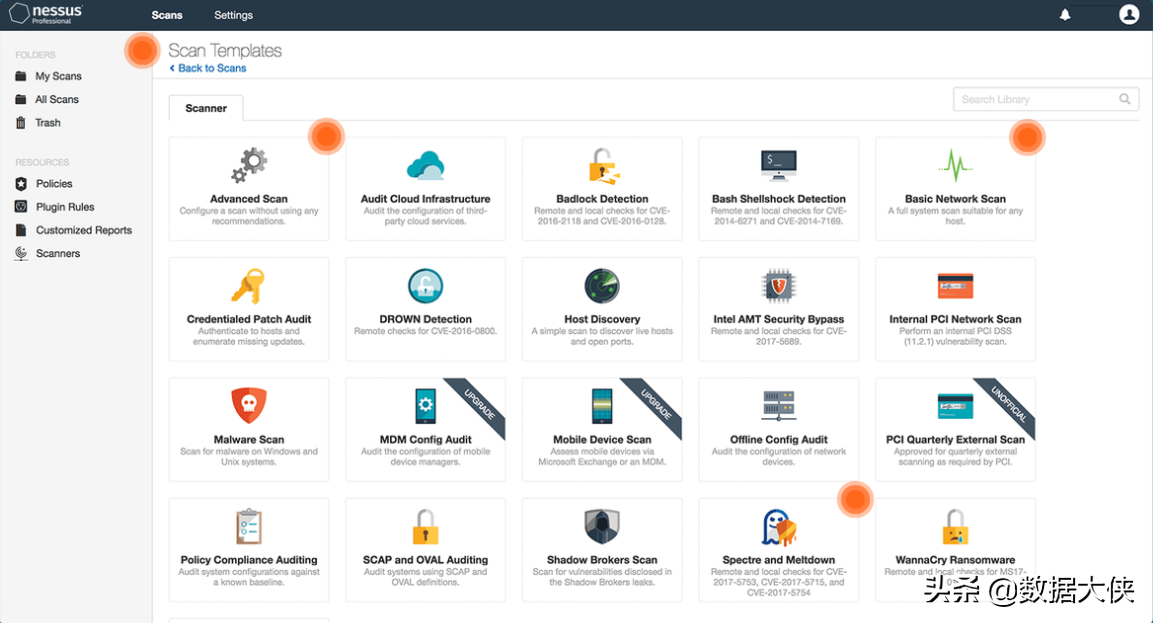Viewport: 1153px width, 623px height.
Task: Select the Spectre and Meltdown ghost icon
Action: point(779,527)
